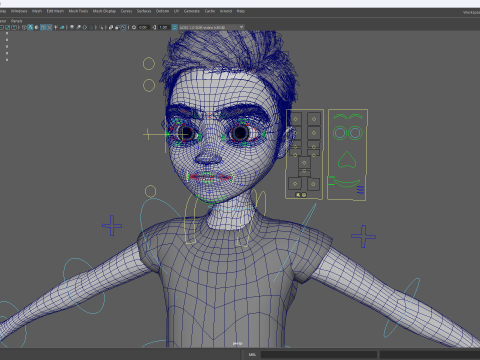The image size is (480, 360).
Task: Toggle the highlighted X-ray joints icon
Action: point(124,27)
